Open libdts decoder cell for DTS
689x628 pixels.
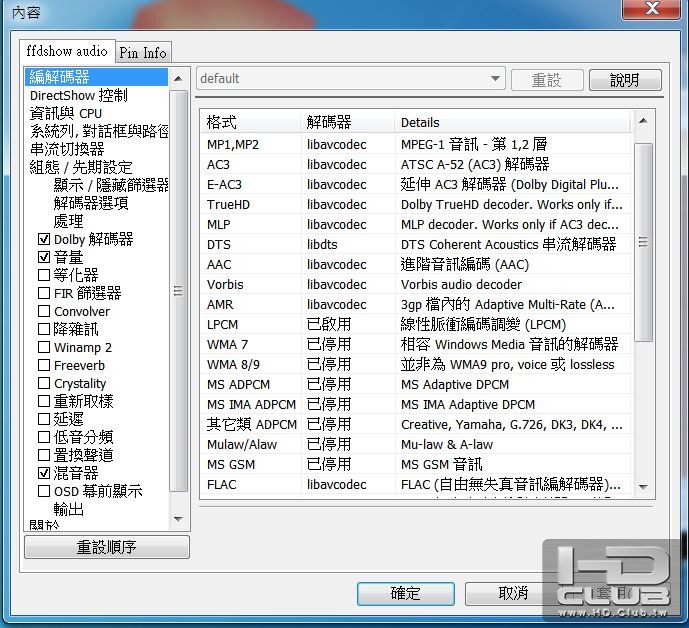(x=348, y=244)
